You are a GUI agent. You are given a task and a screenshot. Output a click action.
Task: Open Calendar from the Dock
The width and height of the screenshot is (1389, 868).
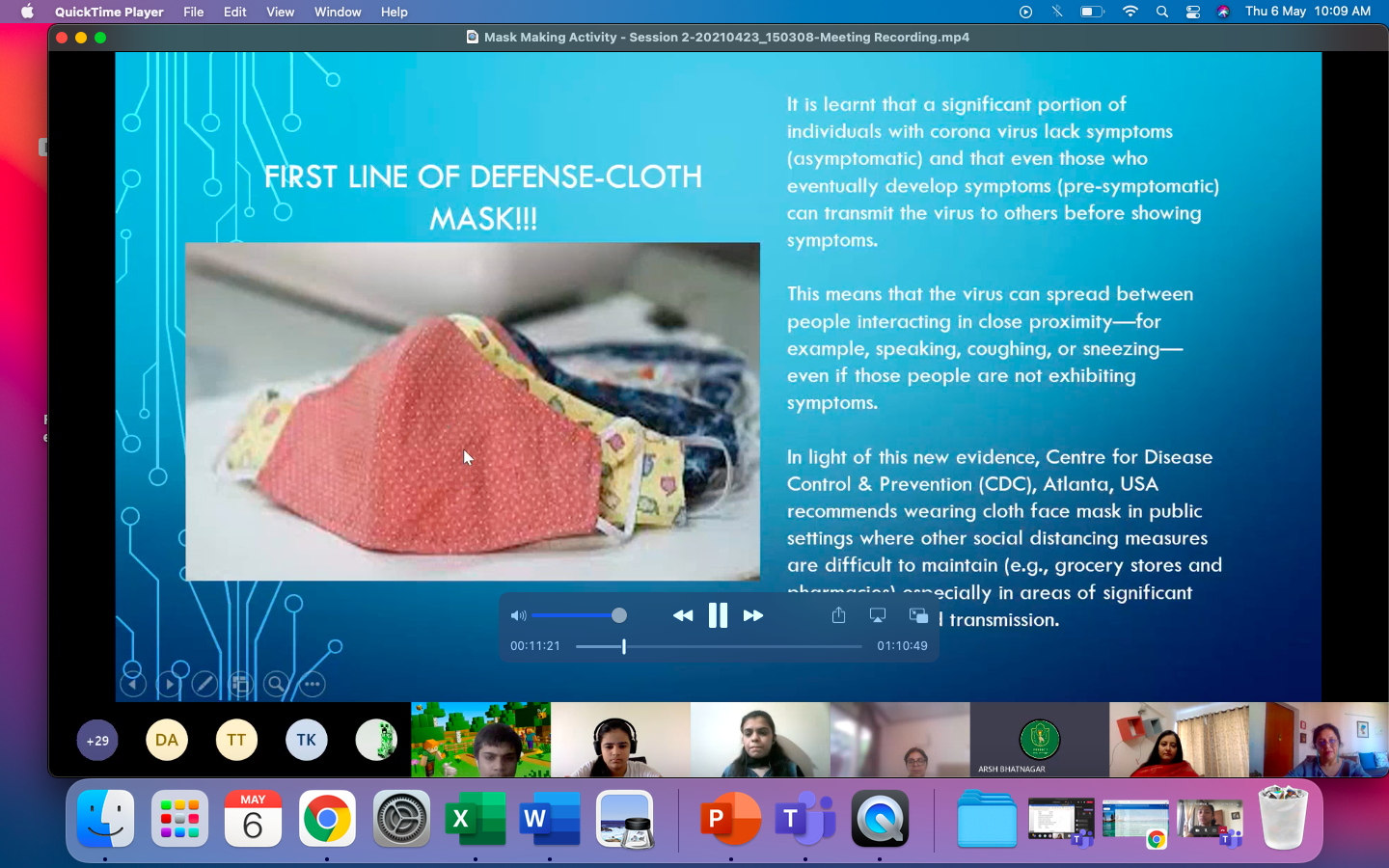coord(253,819)
